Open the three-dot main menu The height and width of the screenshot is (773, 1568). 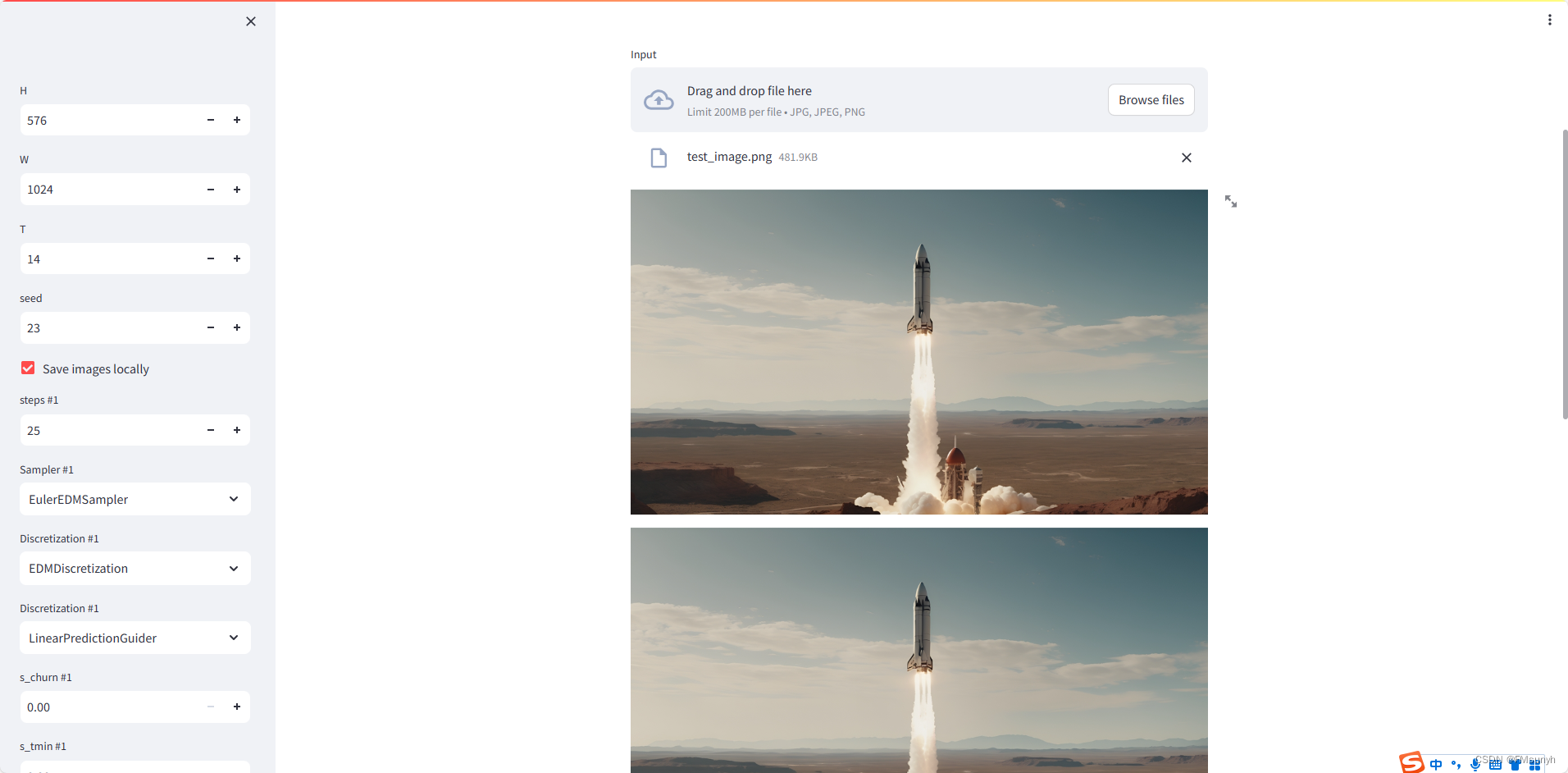point(1549,20)
